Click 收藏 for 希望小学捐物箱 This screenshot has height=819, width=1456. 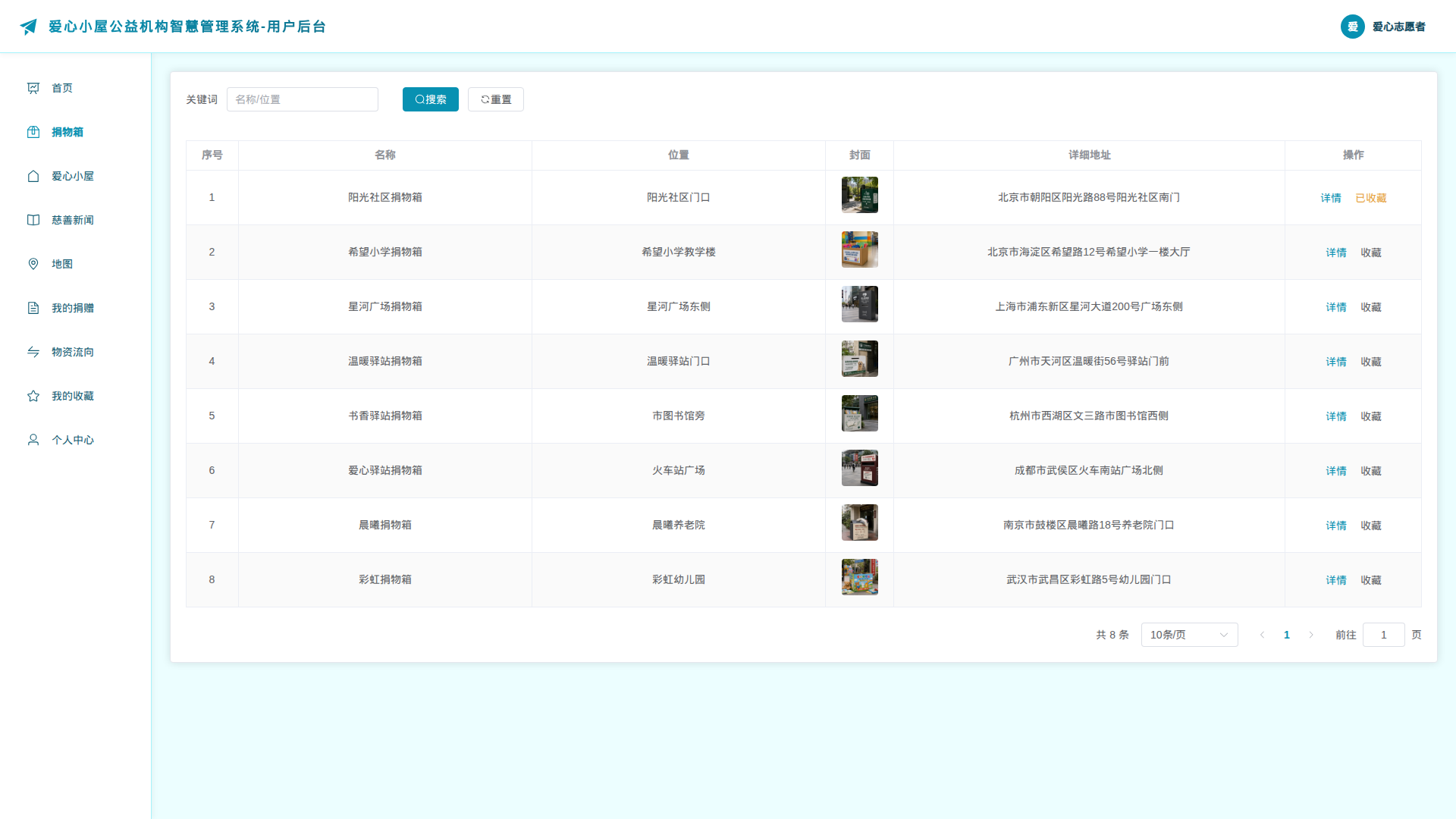click(x=1371, y=253)
